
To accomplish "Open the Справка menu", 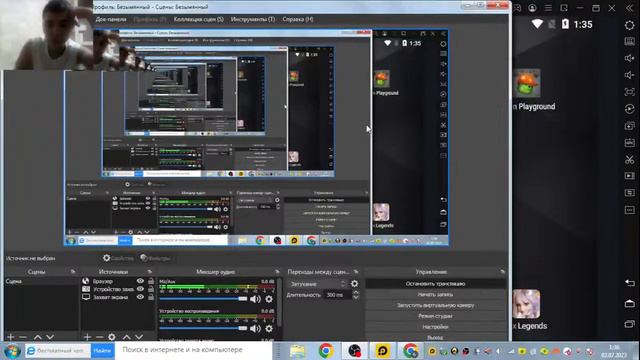I will tap(298, 19).
